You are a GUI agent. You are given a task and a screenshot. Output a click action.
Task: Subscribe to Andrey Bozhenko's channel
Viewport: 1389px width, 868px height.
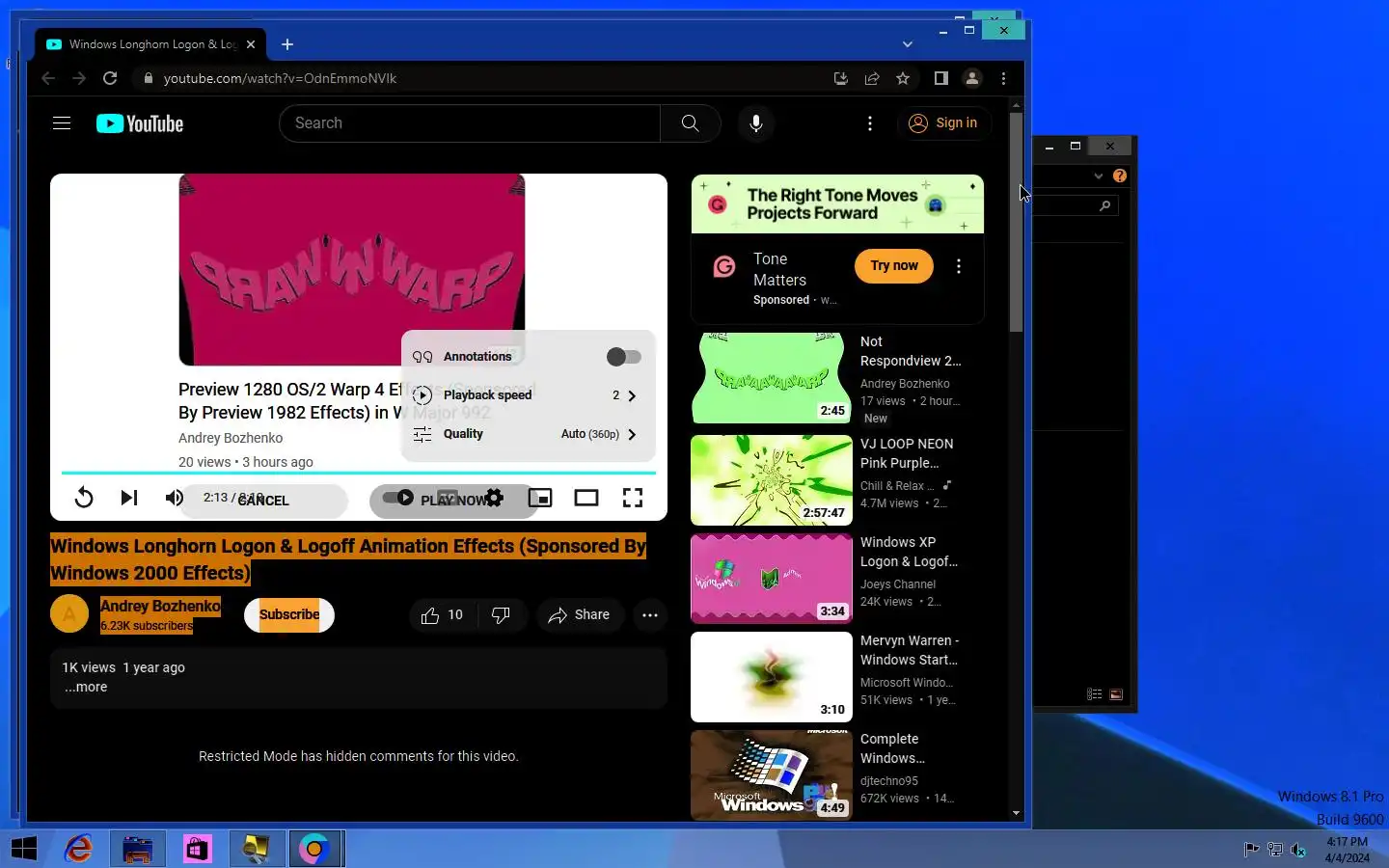click(289, 614)
